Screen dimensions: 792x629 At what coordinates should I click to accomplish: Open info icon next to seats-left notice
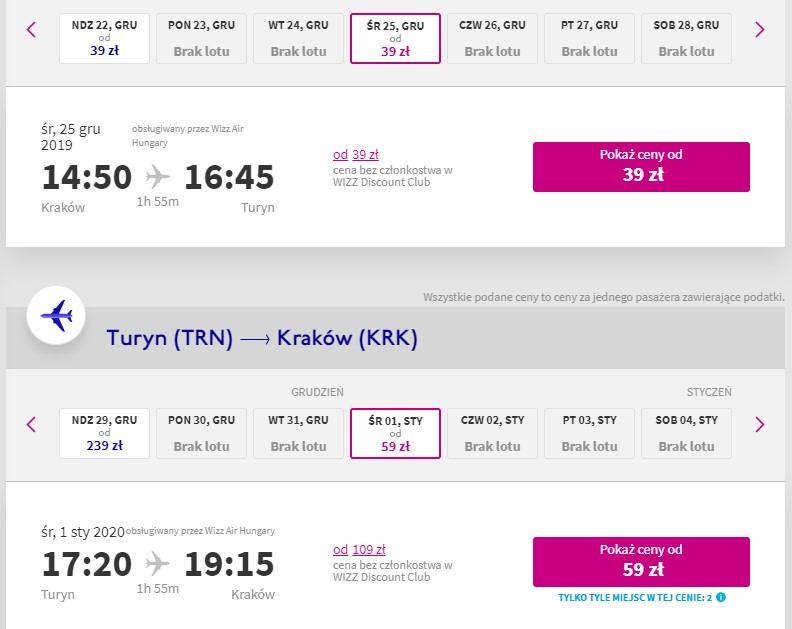click(x=721, y=597)
